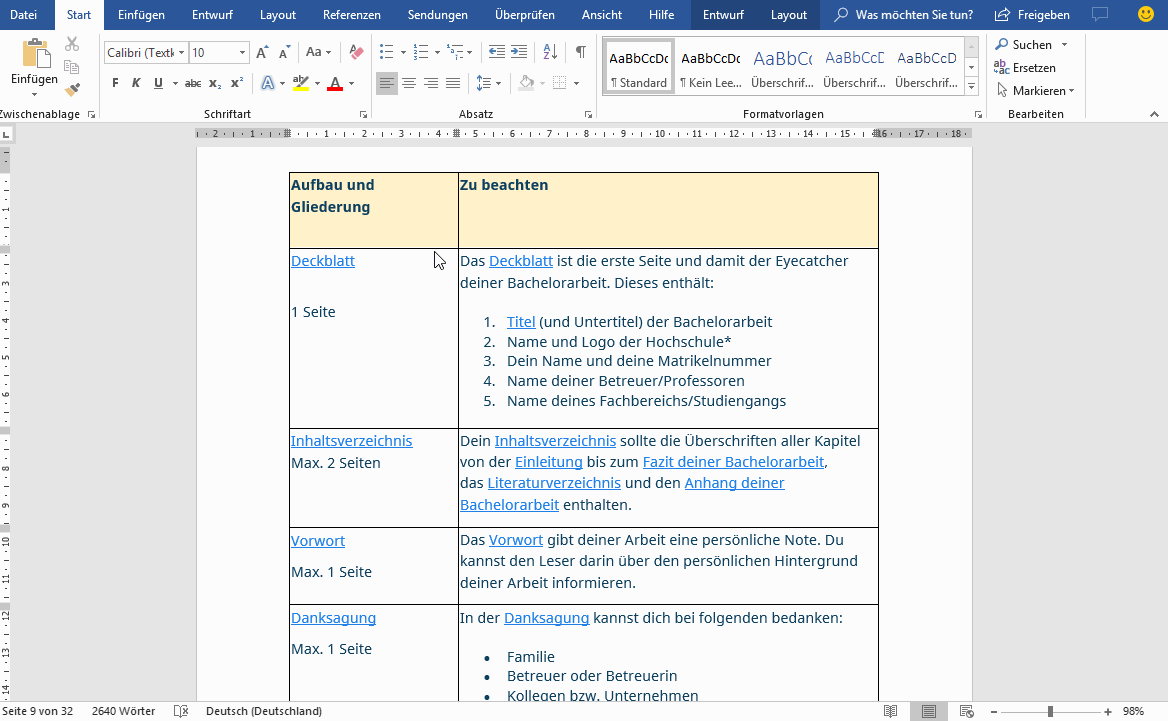Expand the styles gallery
The width and height of the screenshot is (1168, 721).
(971, 87)
